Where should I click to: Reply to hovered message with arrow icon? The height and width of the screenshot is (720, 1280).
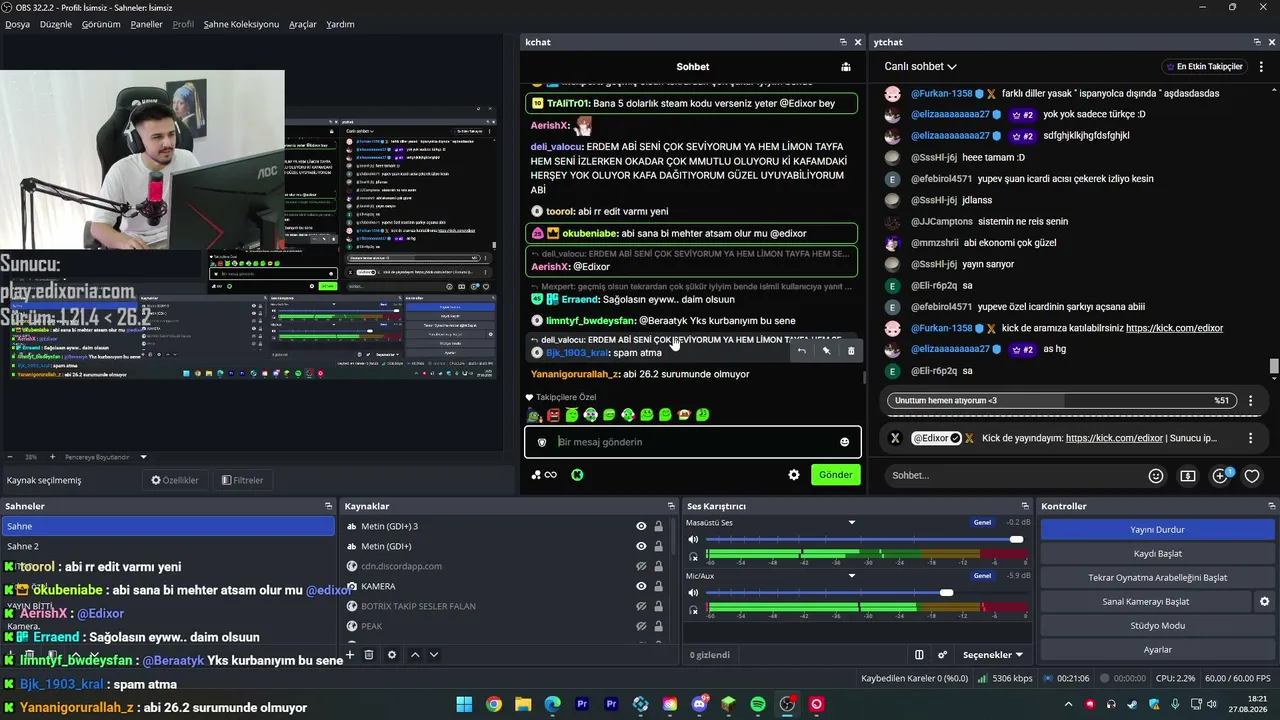pyautogui.click(x=801, y=351)
